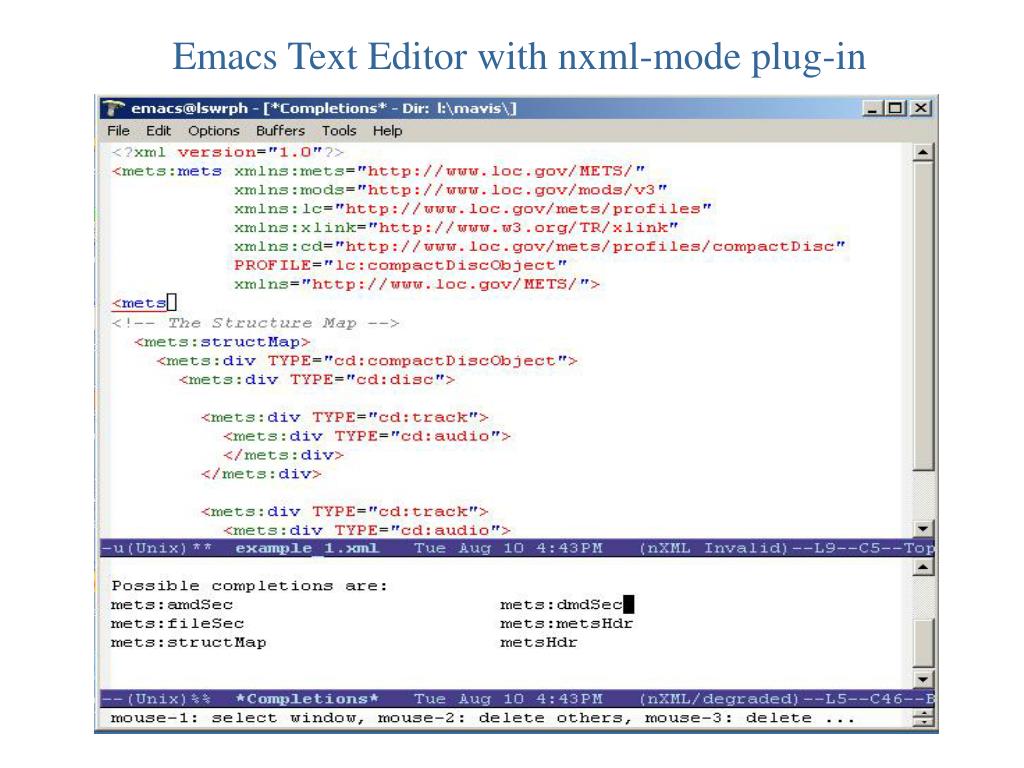Click the xmlns:lc namespace line
Viewport: 1024px width, 768px height.
(x=473, y=208)
